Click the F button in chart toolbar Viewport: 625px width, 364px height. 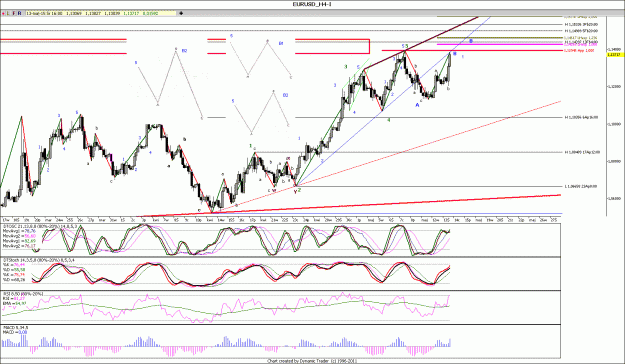pos(14,13)
